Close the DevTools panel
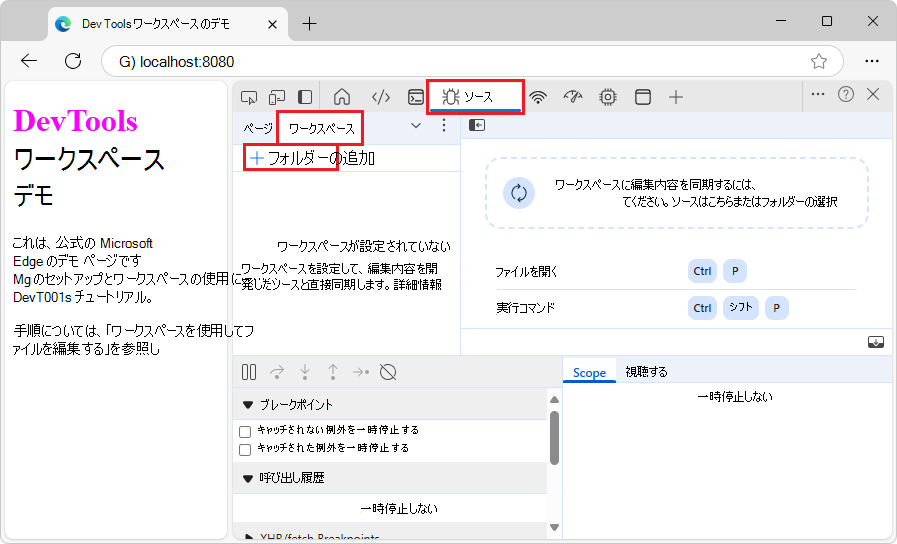 [873, 94]
